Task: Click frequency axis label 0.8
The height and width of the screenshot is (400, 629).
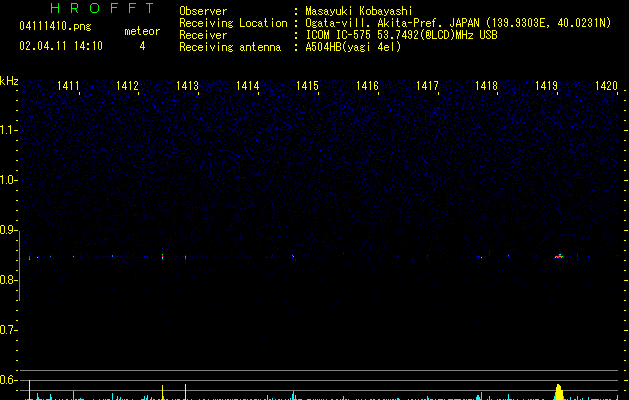Action: (x=7, y=280)
